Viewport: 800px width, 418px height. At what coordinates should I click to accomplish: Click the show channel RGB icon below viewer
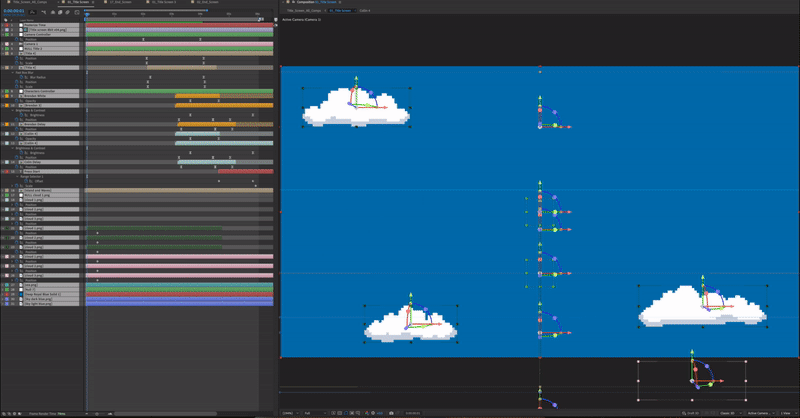coord(366,413)
